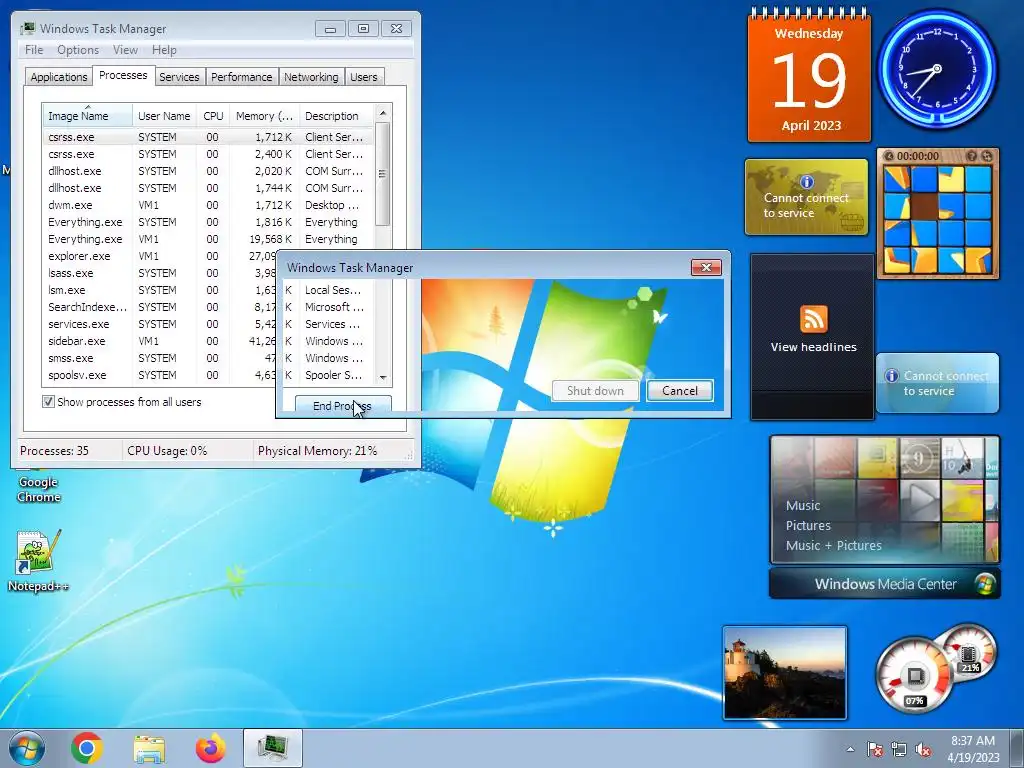The image size is (1024, 768).
Task: Click the Windows Media Center logo
Action: coord(984,584)
